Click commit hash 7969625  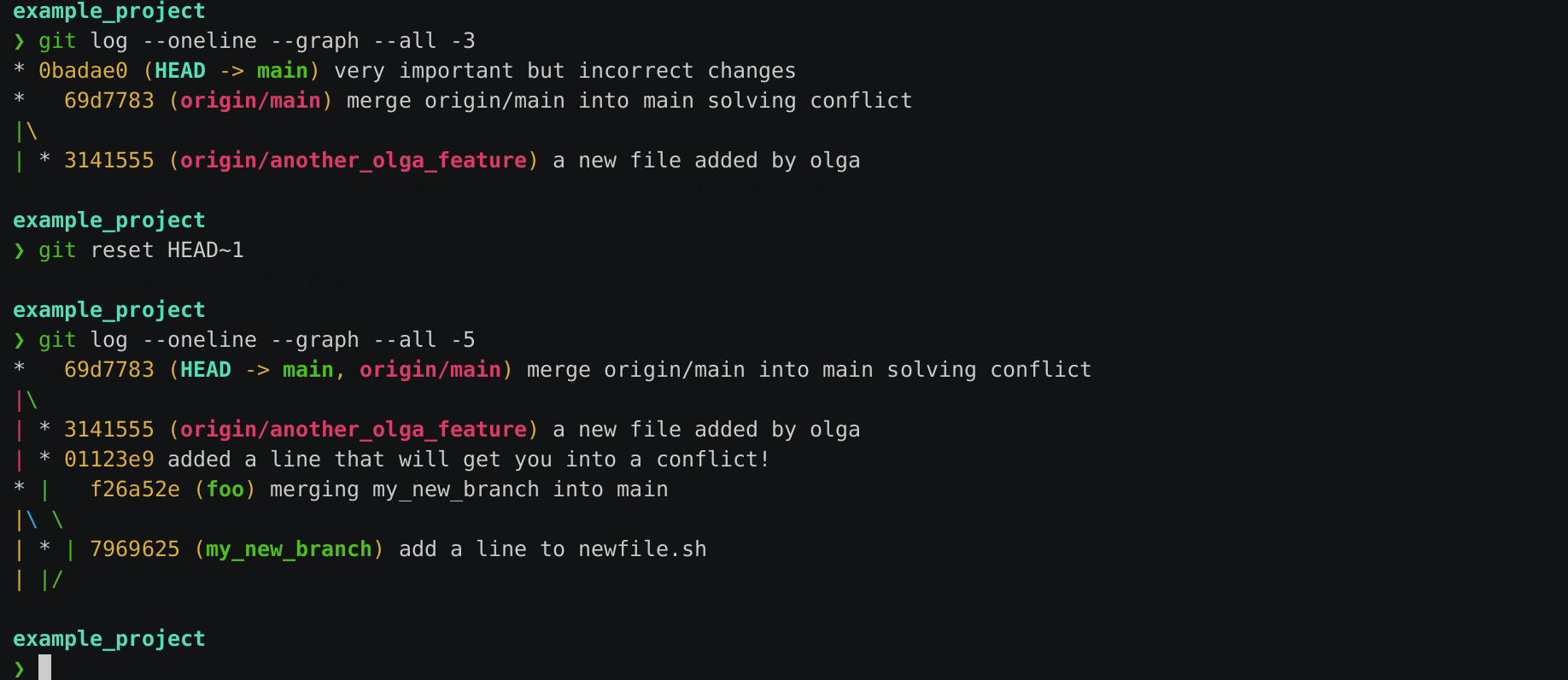[x=134, y=549]
